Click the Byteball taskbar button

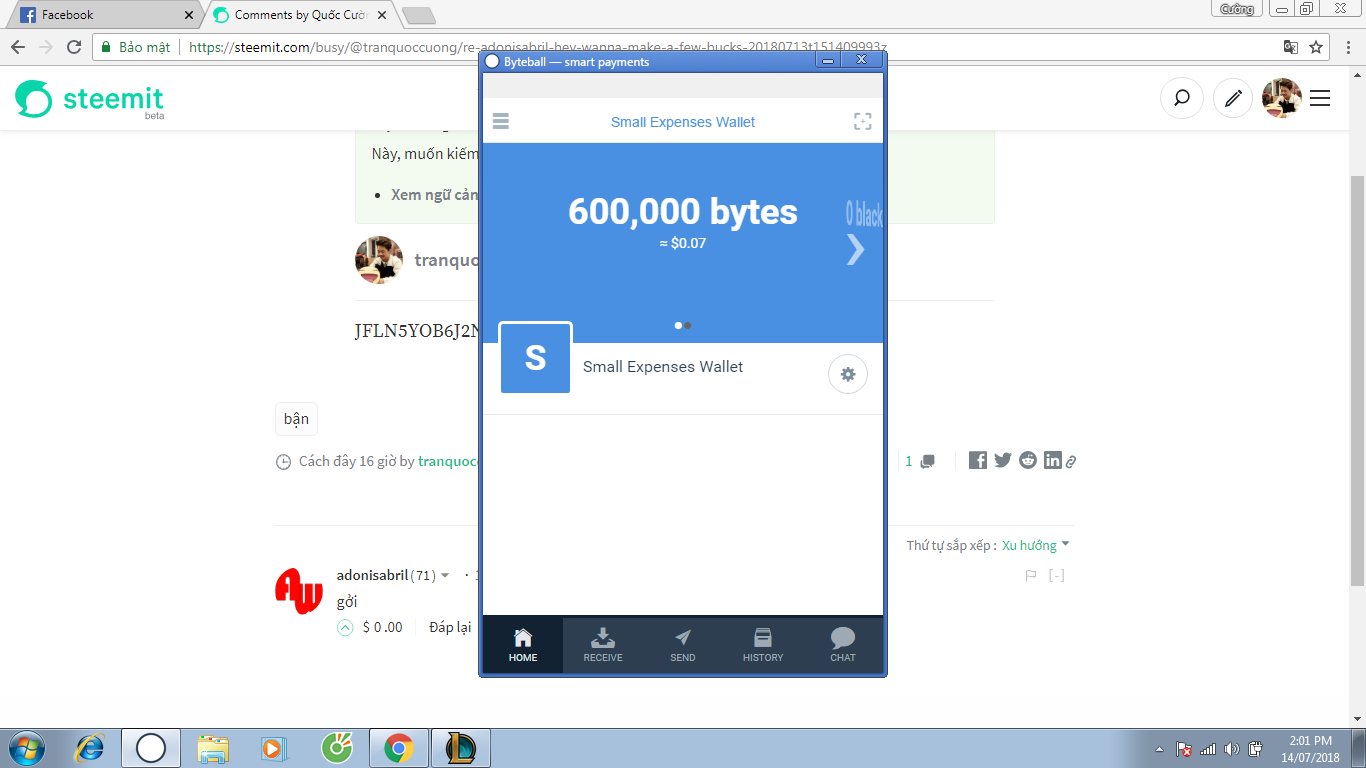[151, 747]
